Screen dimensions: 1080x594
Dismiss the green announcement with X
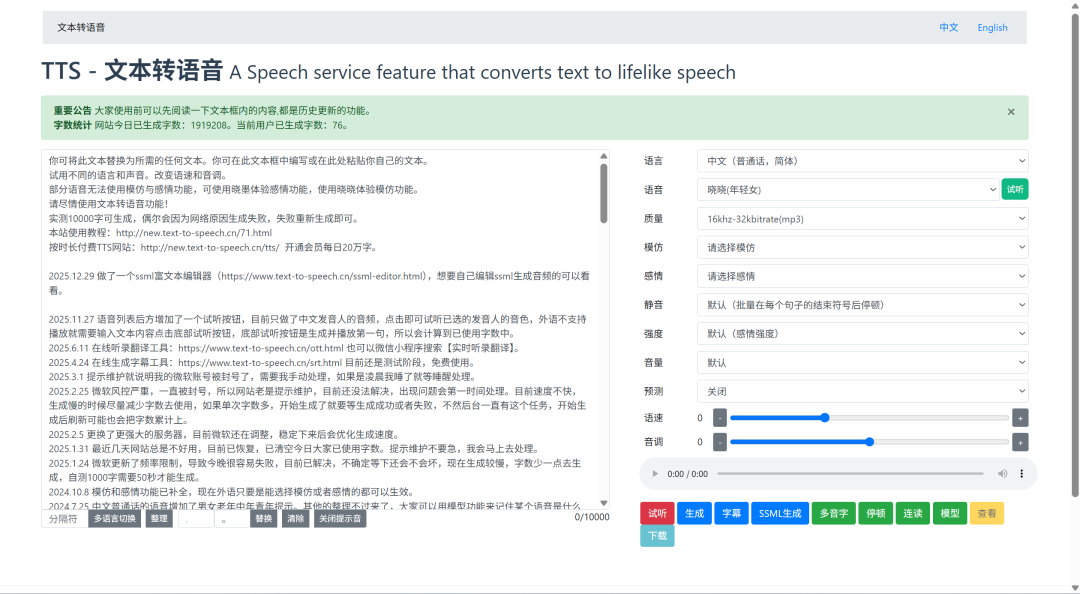tap(1011, 112)
